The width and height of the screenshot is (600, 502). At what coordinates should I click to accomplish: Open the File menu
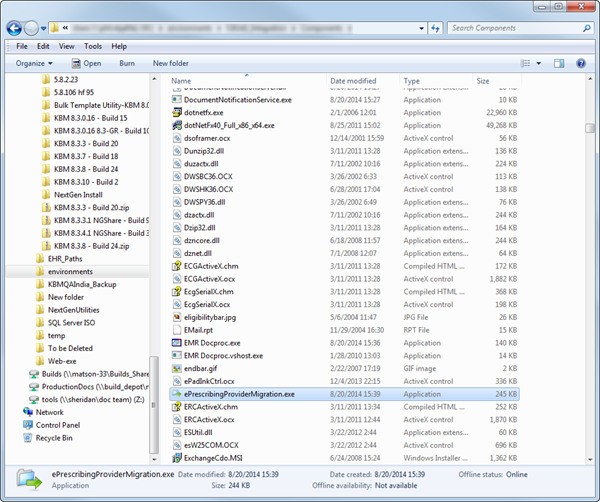click(x=22, y=46)
